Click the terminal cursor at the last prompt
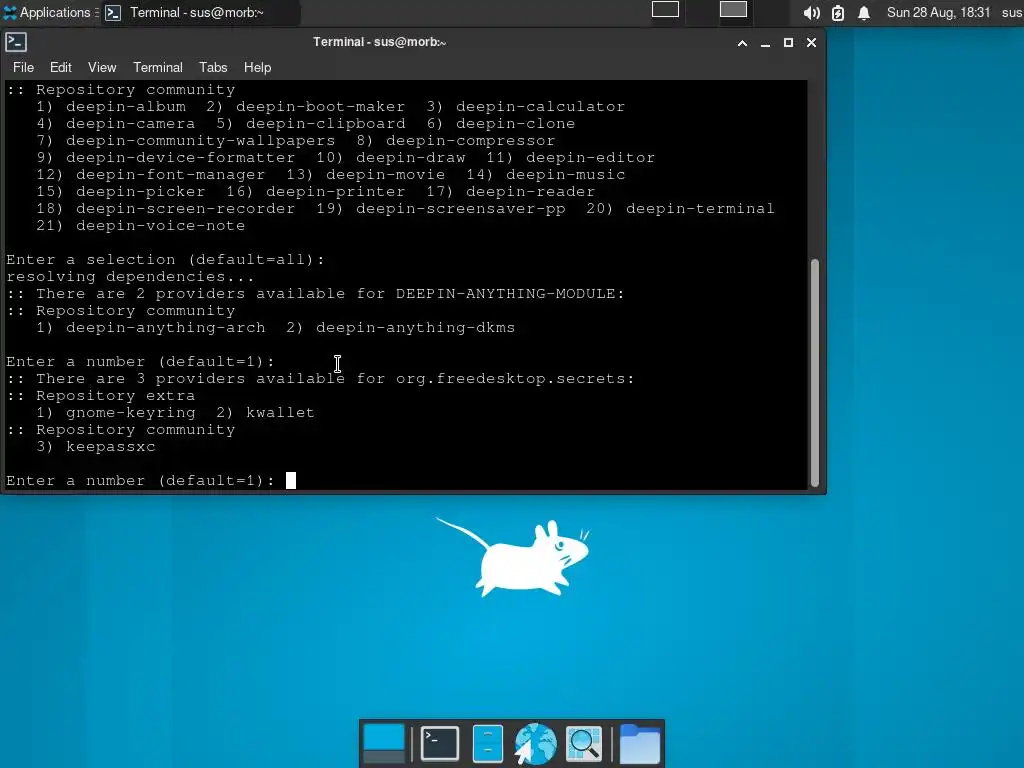The image size is (1024, 768). click(291, 481)
